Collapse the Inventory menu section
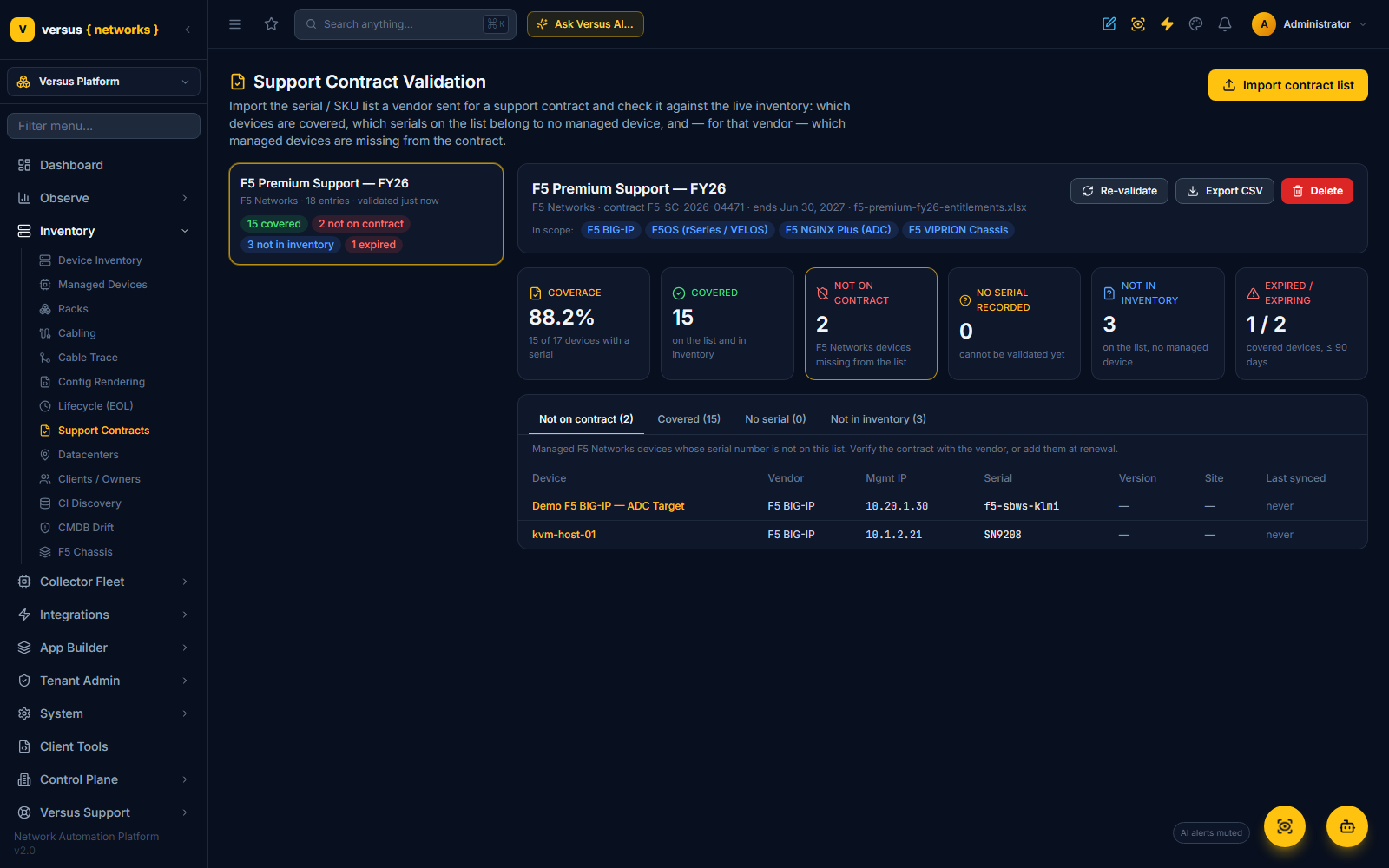 tap(103, 231)
